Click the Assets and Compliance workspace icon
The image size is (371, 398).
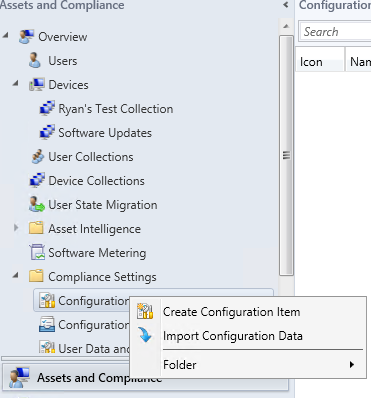(19, 377)
